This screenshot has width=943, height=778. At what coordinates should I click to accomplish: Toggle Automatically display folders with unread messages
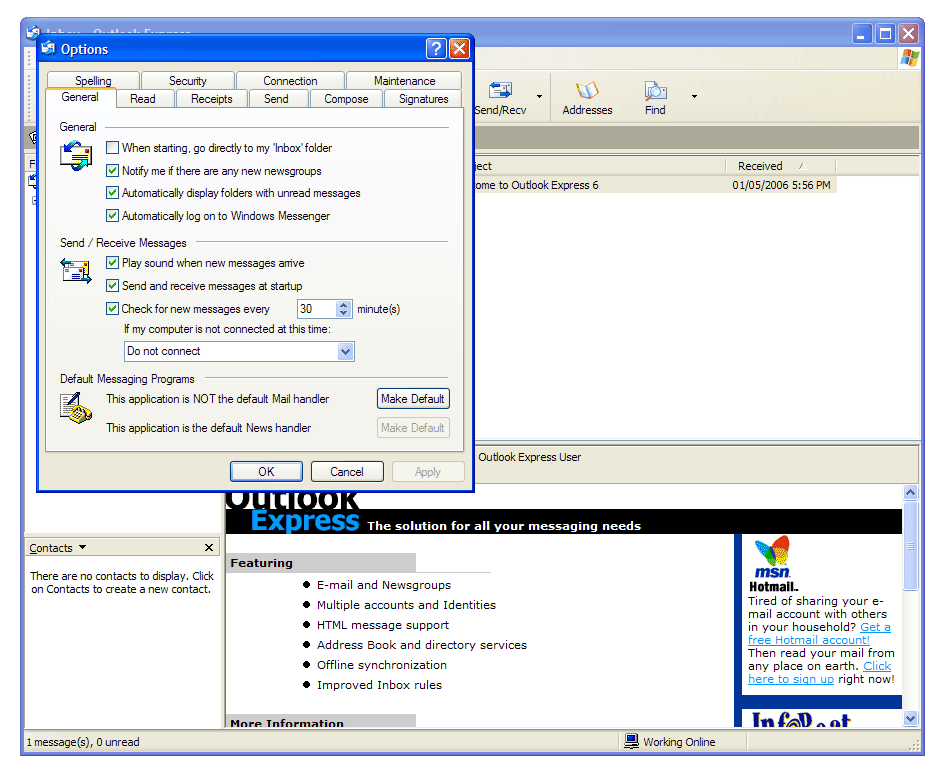pos(112,192)
